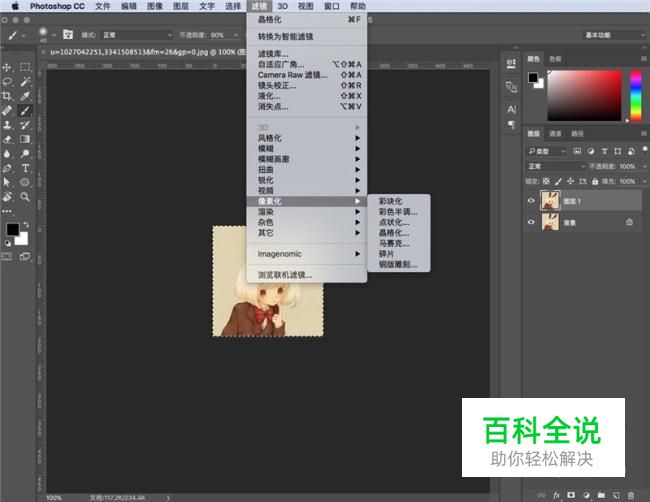The width and height of the screenshot is (650, 502).
Task: Select the Lasso tool
Action: click(7, 82)
